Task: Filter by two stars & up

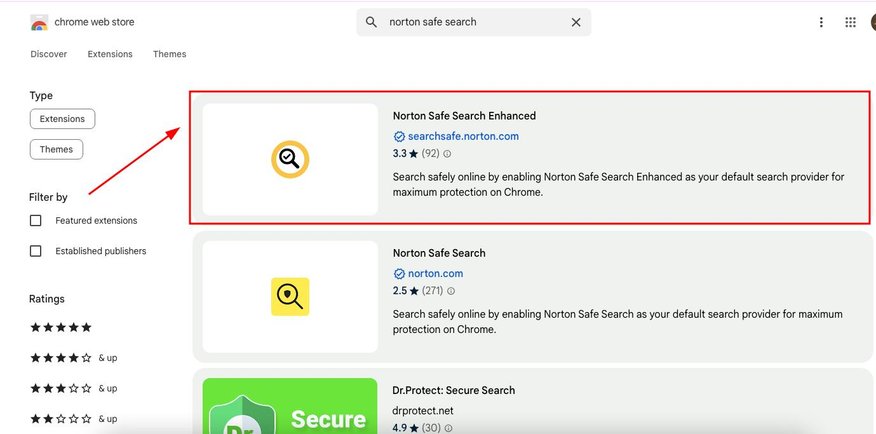Action: point(73,419)
